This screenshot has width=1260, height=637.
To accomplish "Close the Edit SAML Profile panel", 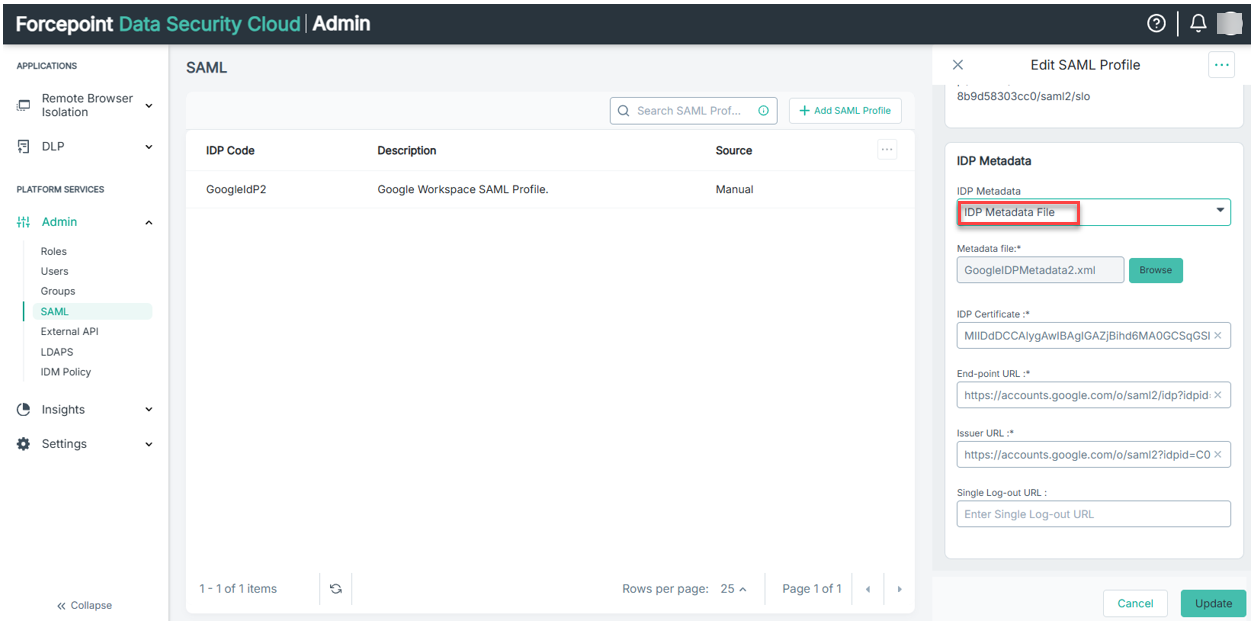I will pyautogui.click(x=958, y=65).
